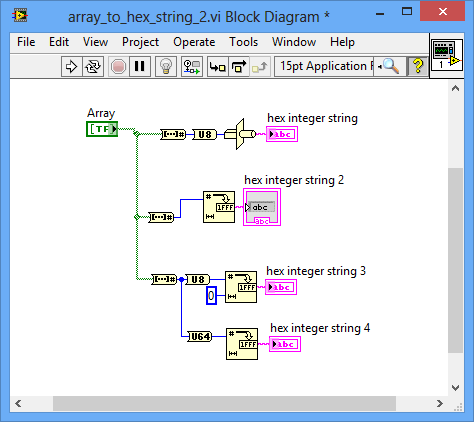Click the vertical scrollbar thumb
The width and height of the screenshot is (474, 422).
click(456, 260)
